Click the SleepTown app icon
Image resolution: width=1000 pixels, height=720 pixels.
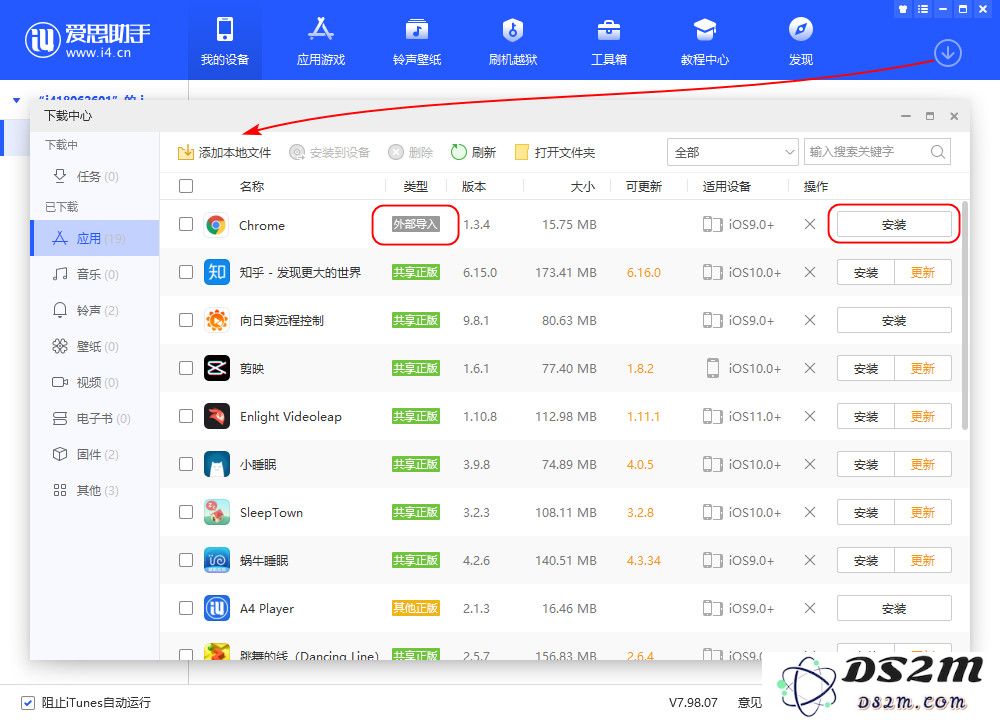click(216, 512)
